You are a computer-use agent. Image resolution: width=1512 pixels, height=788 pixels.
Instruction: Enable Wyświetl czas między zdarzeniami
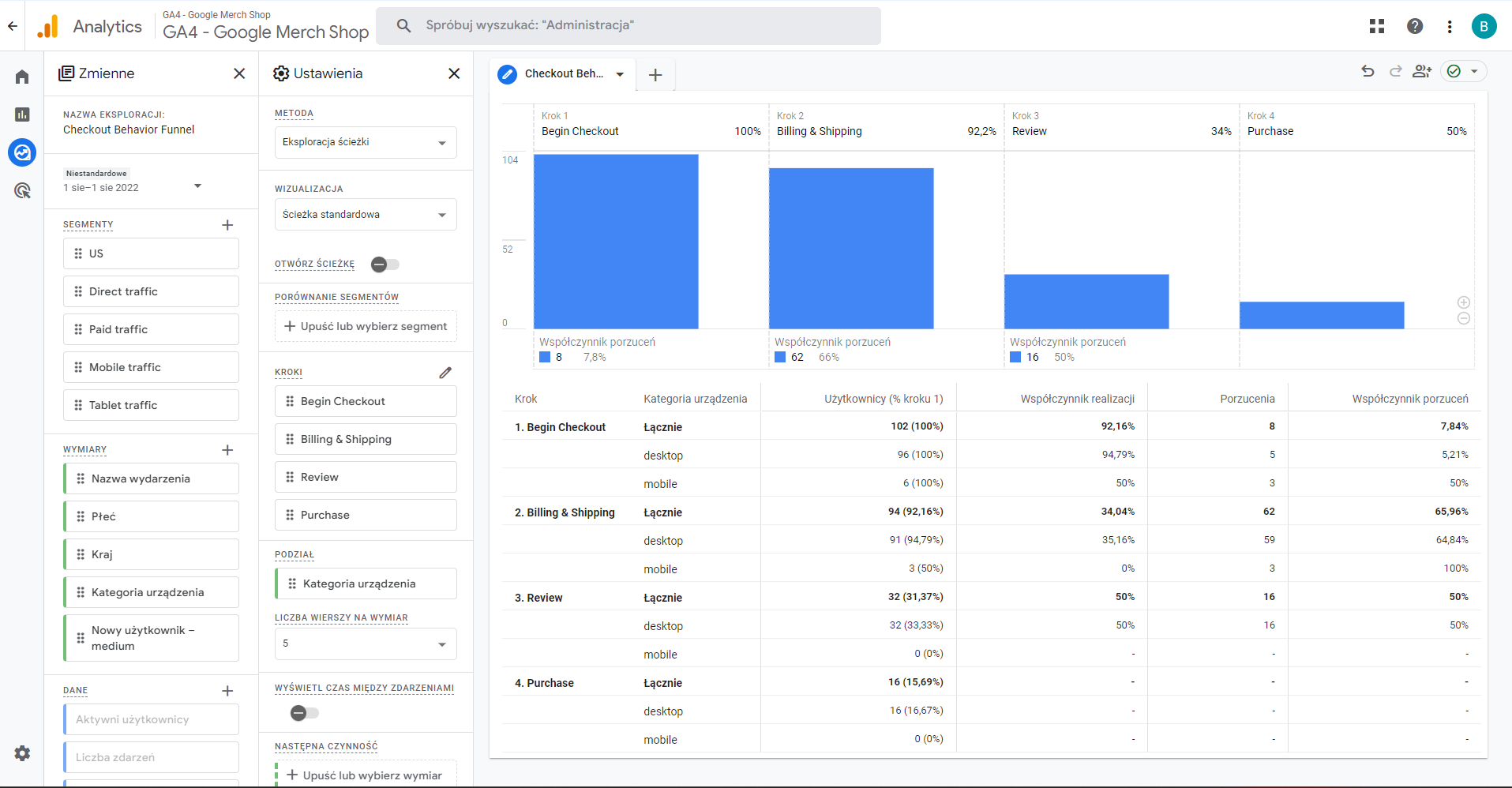coord(301,712)
